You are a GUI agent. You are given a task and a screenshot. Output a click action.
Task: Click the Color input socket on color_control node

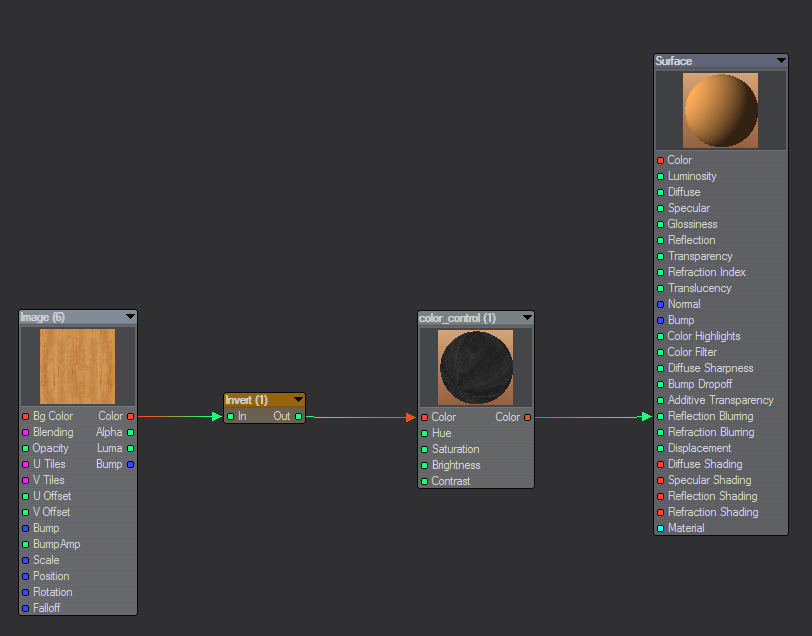[x=424, y=417]
